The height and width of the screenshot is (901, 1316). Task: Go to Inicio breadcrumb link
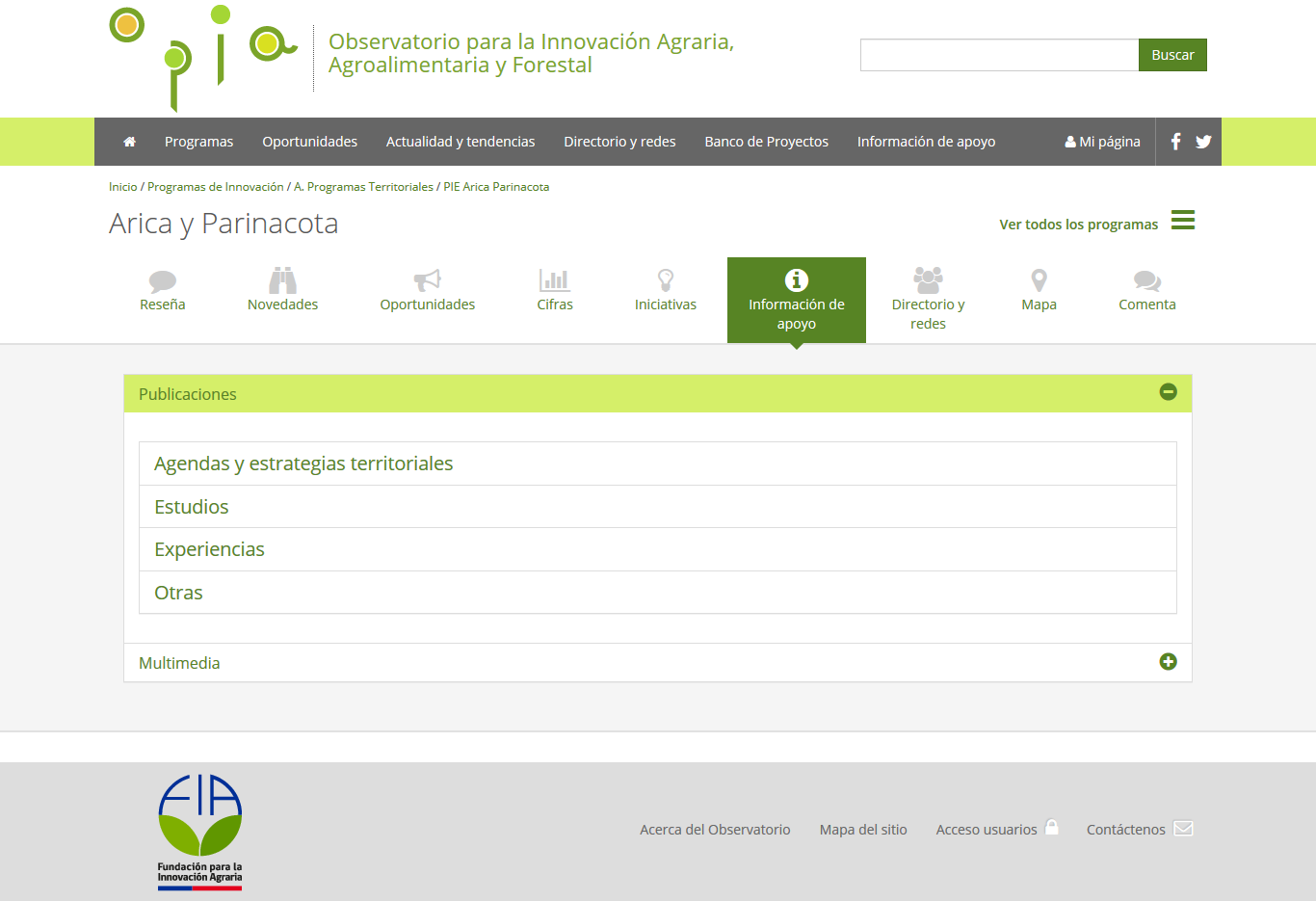tap(123, 187)
